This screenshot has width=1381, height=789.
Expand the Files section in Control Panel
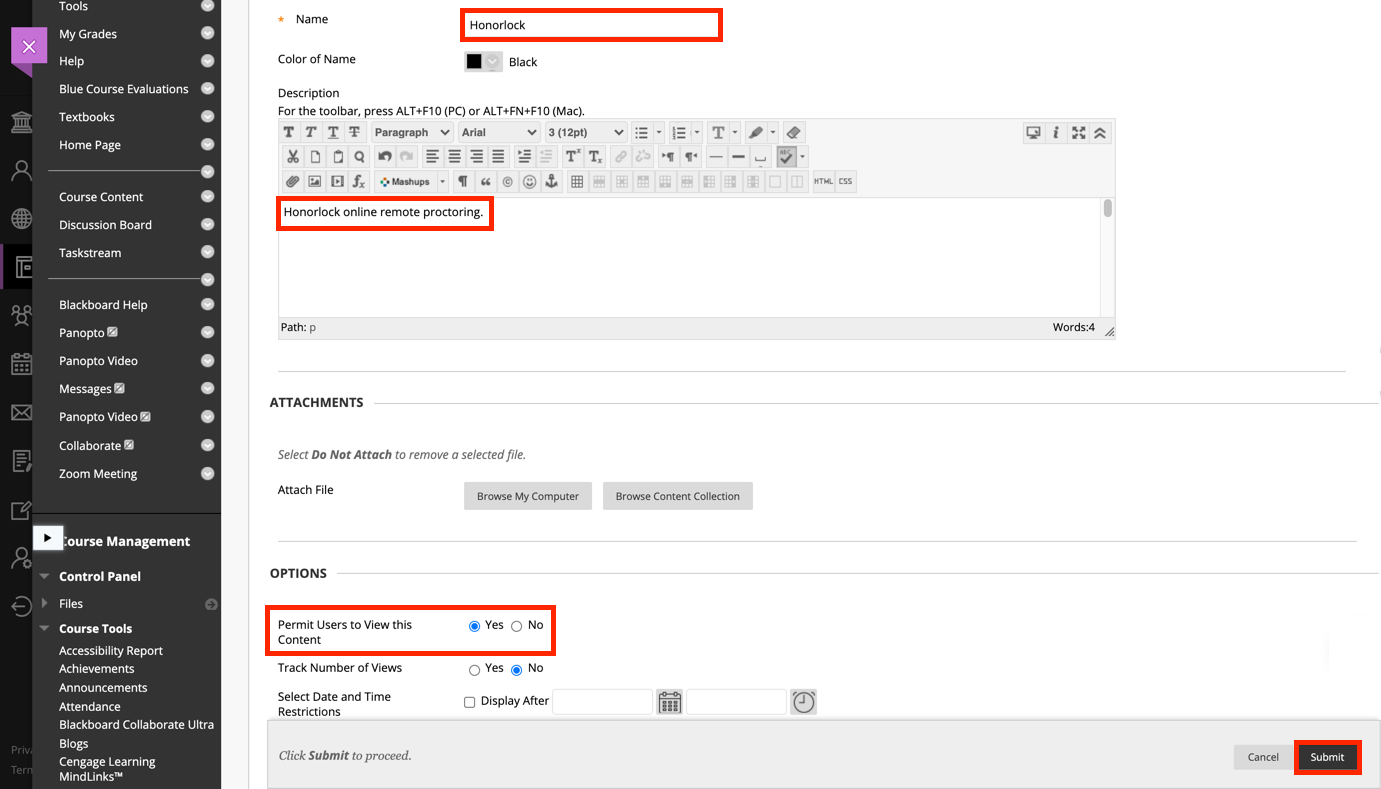pyautogui.click(x=45, y=604)
